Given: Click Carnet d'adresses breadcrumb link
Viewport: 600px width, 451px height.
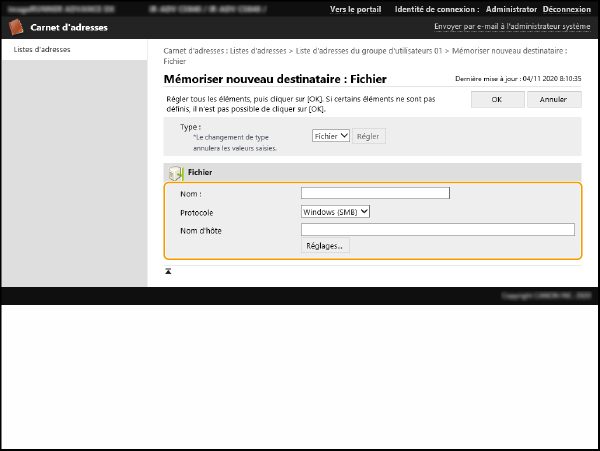Looking at the screenshot, I should (196, 49).
